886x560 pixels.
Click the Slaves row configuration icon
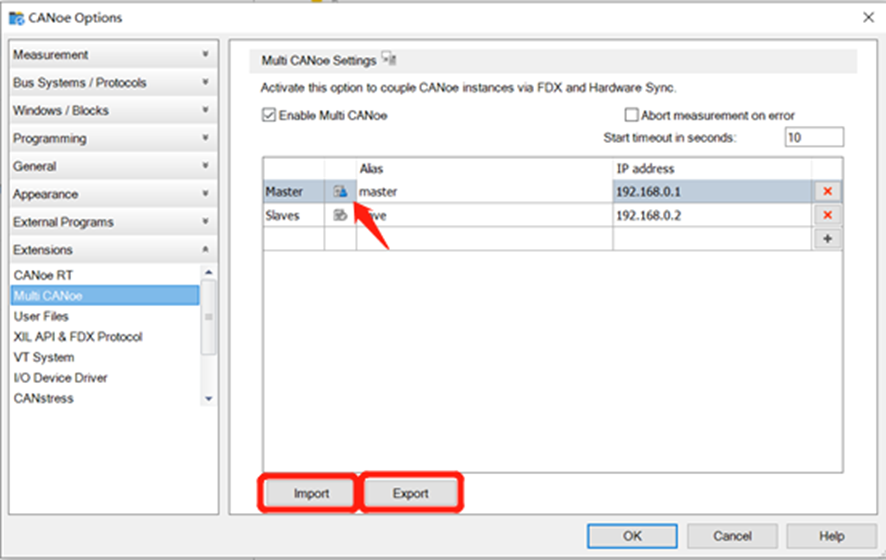coord(340,215)
